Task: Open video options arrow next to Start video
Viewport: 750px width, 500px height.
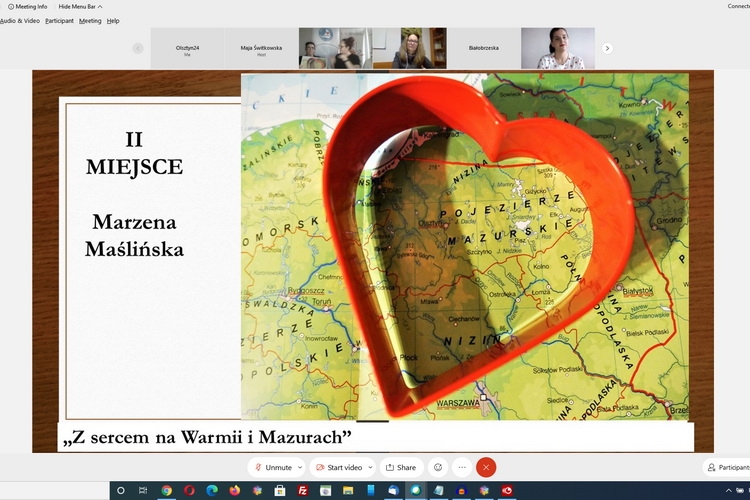Action: [x=370, y=467]
